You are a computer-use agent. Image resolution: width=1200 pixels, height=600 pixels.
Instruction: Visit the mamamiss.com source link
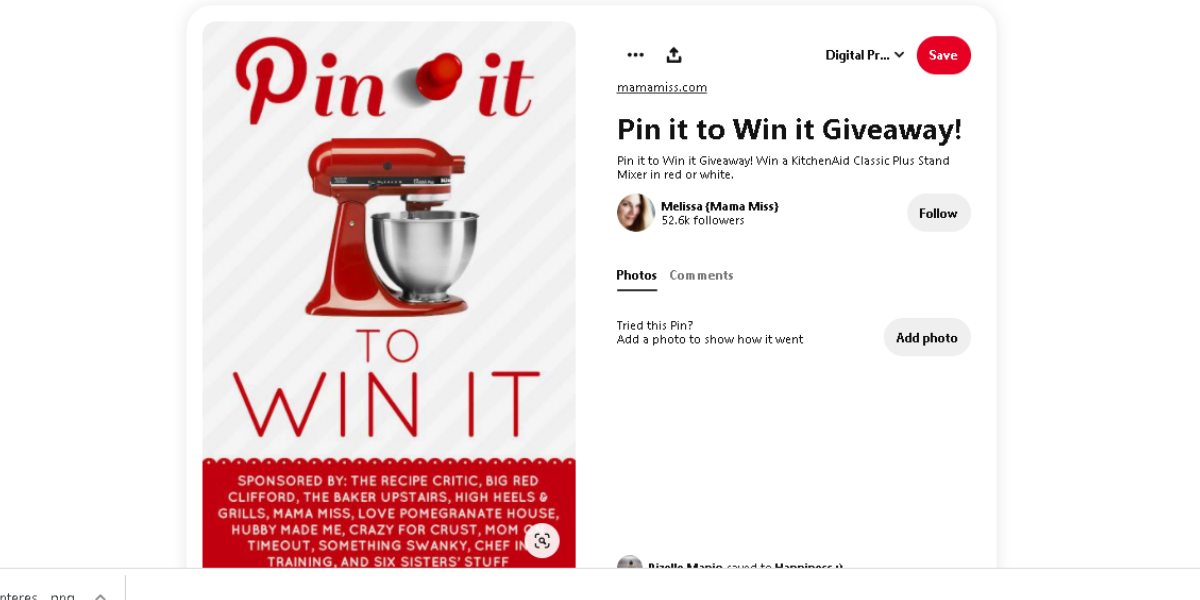point(662,87)
